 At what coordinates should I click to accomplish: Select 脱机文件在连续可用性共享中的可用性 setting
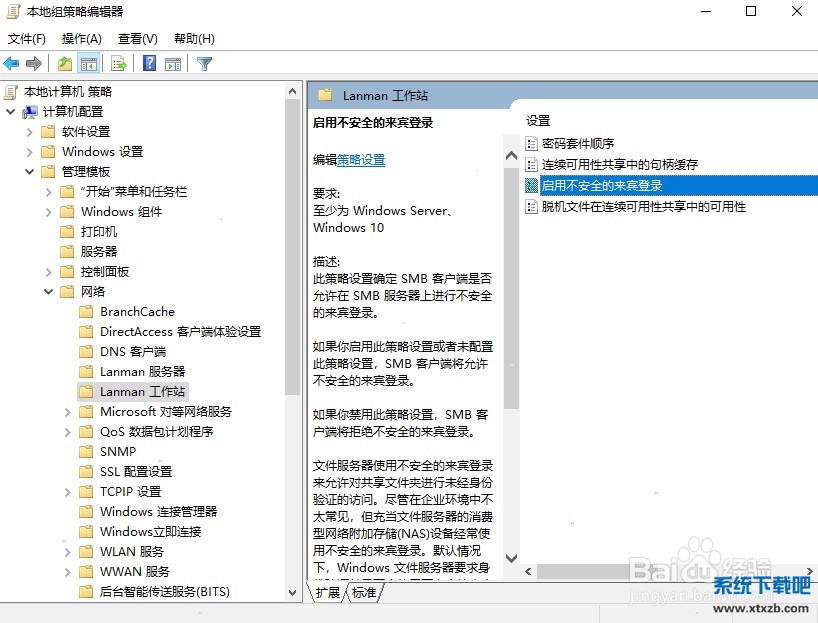click(643, 207)
